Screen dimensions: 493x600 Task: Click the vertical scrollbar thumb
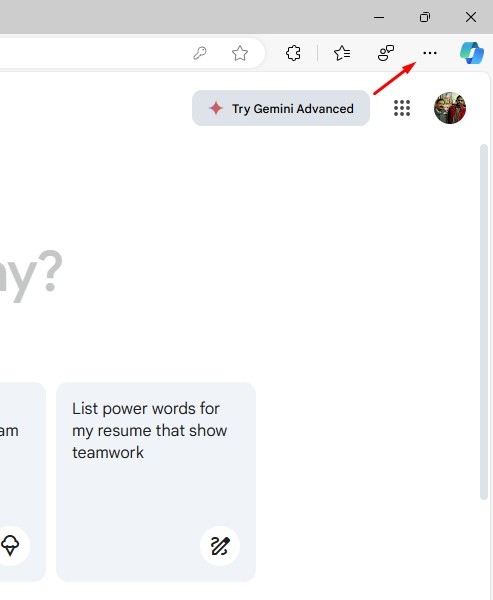pyautogui.click(x=484, y=321)
